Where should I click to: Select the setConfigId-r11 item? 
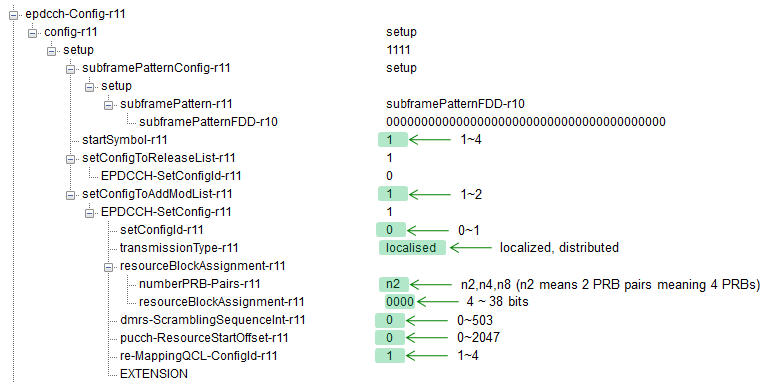tap(162, 230)
